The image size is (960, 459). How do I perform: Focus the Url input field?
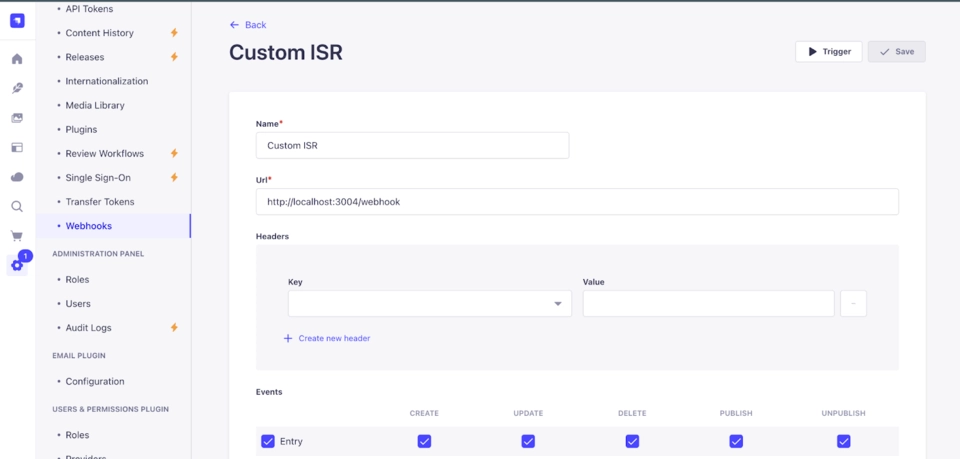tap(577, 201)
